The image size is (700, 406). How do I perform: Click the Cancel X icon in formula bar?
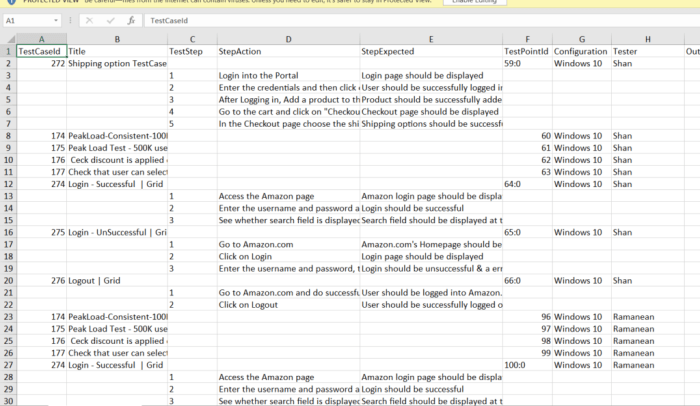click(x=89, y=21)
